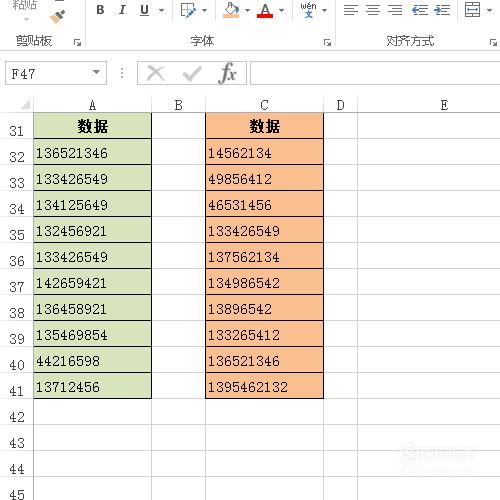
Task: Center align text
Action: [373, 10]
